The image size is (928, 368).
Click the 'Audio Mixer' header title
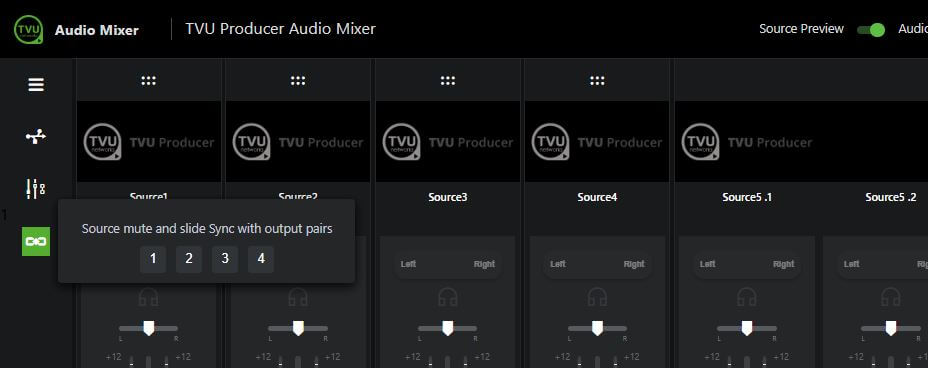pyautogui.click(x=96, y=30)
